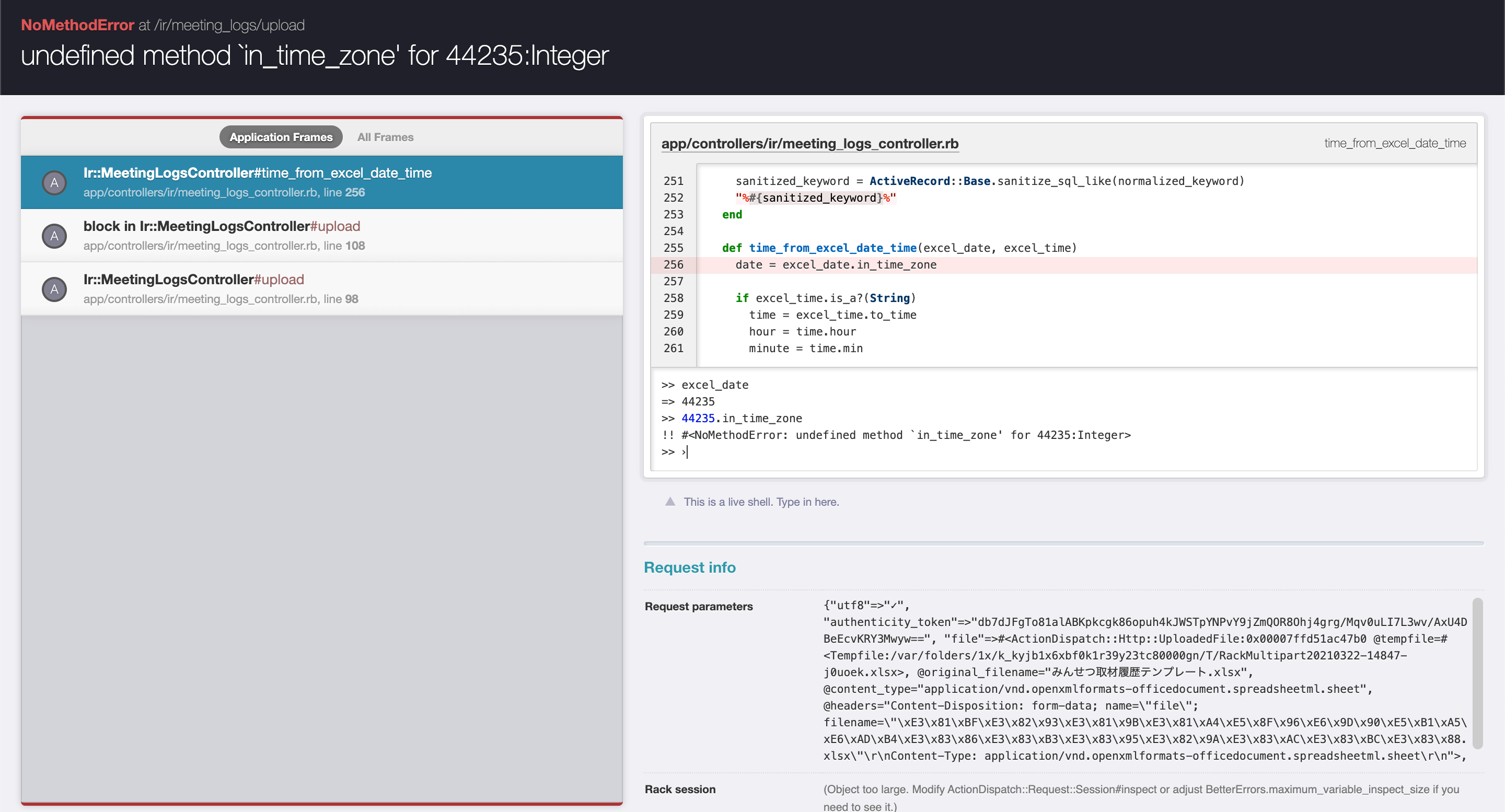Viewport: 1505px width, 812px height.
Task: Click the A icon of the line 98 frame
Action: [x=54, y=289]
